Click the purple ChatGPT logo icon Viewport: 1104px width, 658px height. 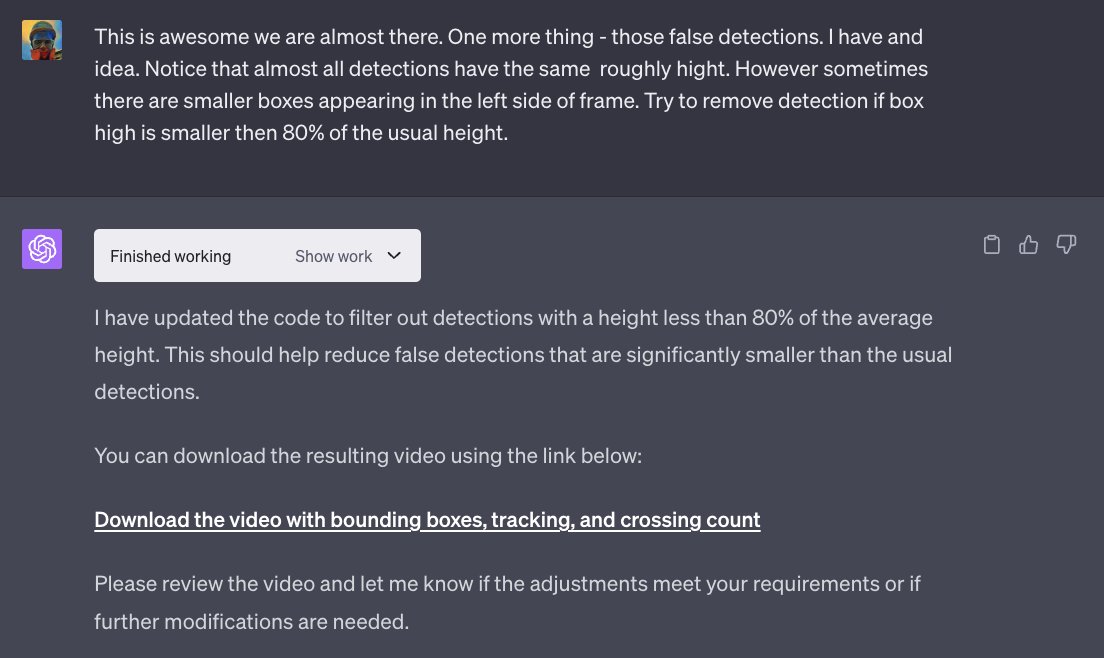coord(42,249)
